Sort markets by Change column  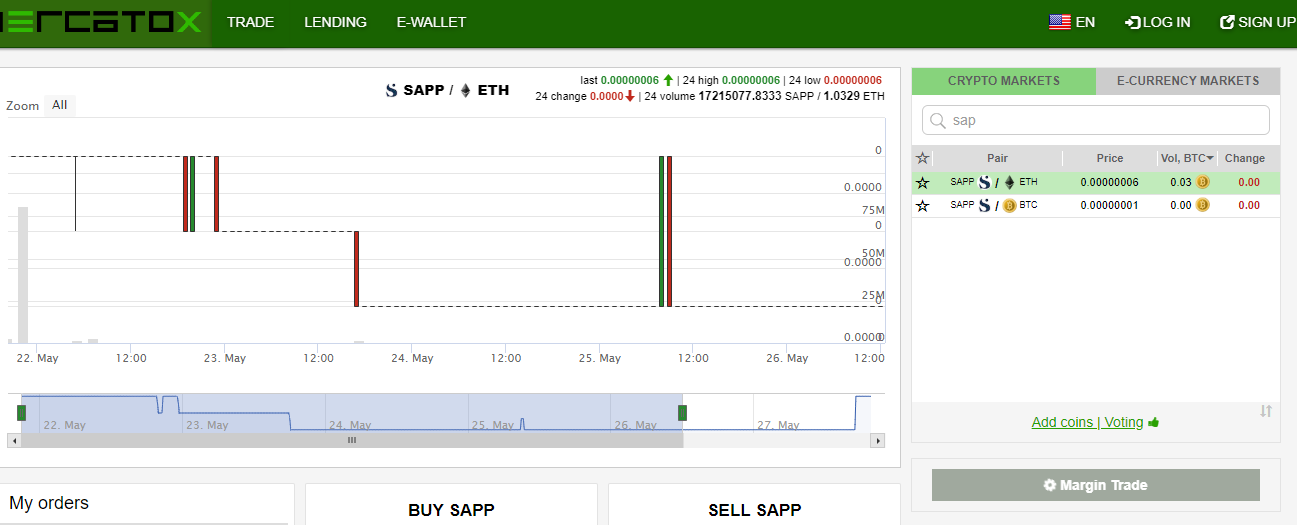[x=1245, y=158]
